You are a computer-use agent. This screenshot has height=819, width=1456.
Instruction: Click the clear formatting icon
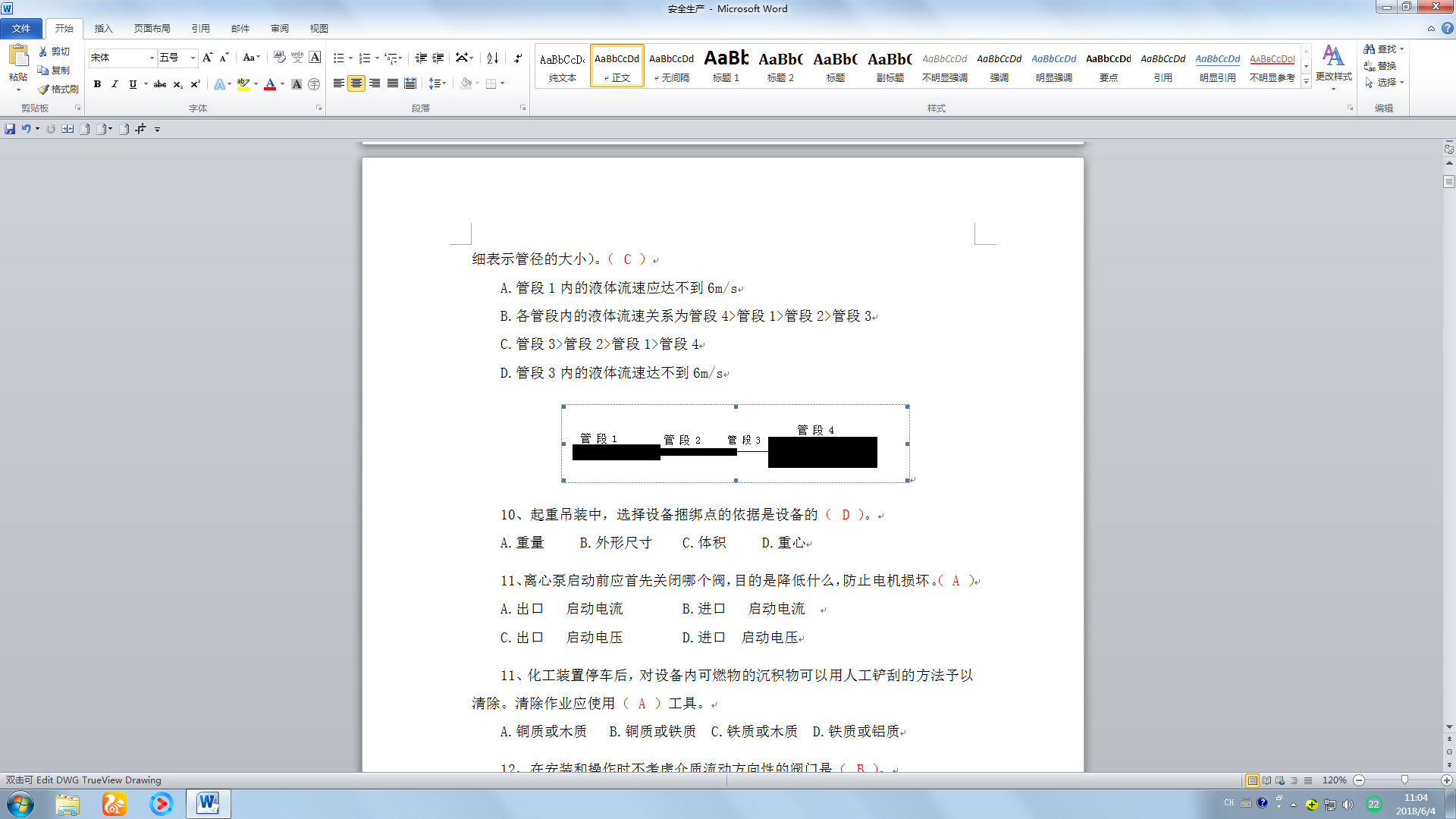pos(280,58)
